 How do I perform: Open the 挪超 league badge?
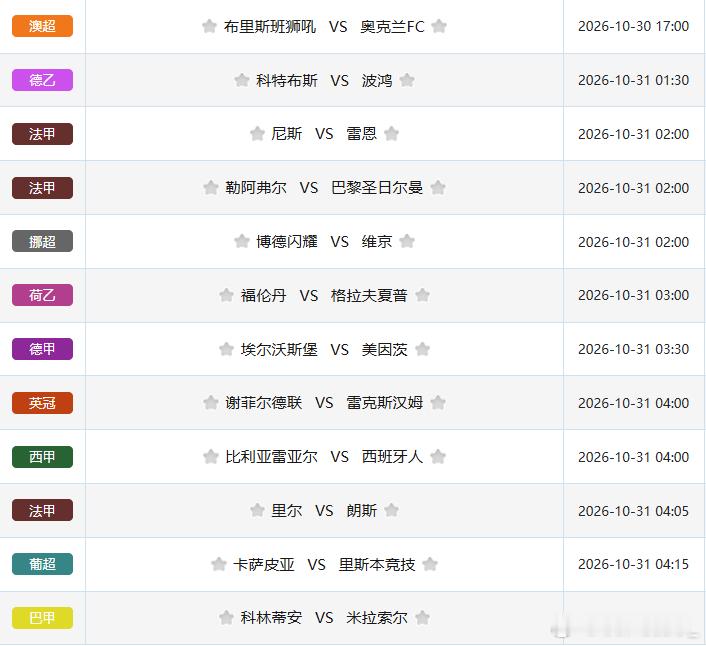pos(42,241)
